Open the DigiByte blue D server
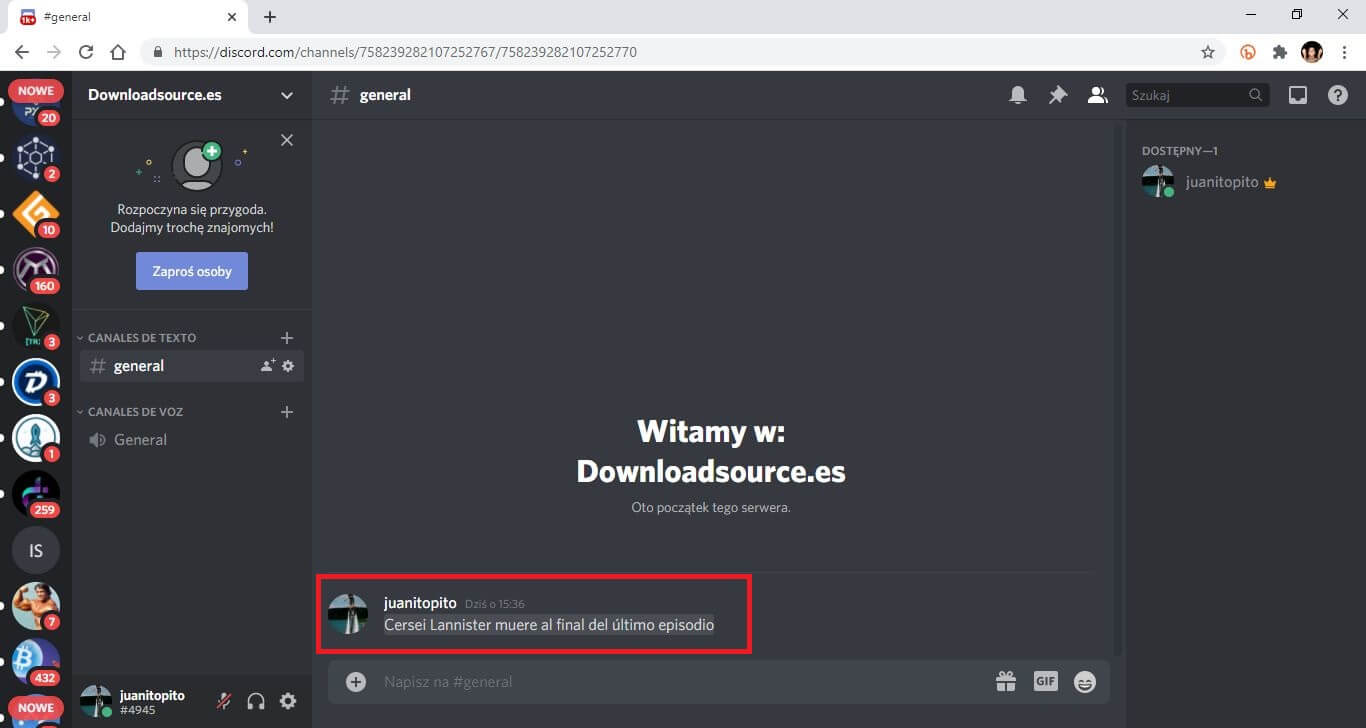This screenshot has height=728, width=1366. pyautogui.click(x=36, y=382)
